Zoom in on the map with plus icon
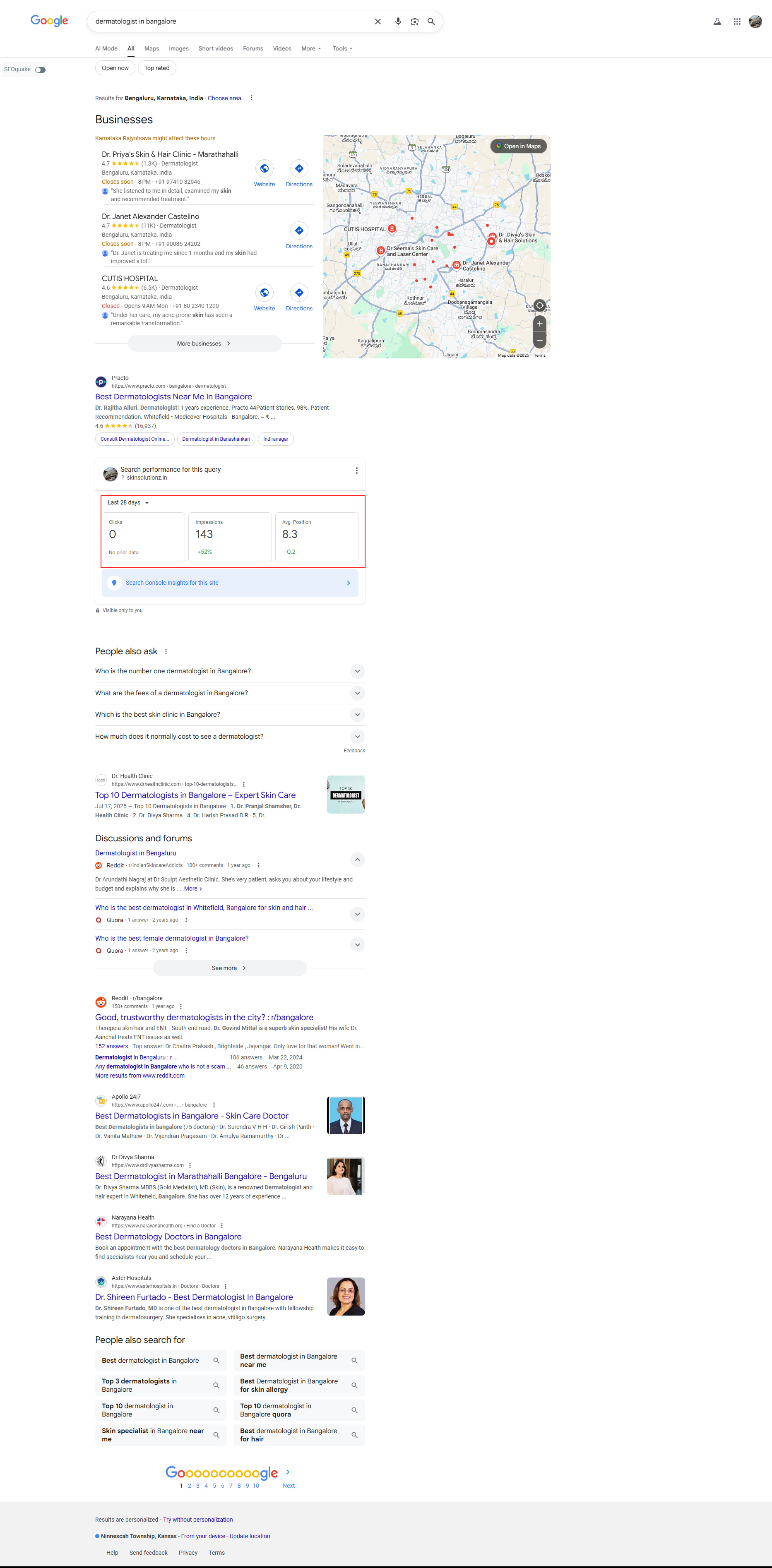The height and width of the screenshot is (1568, 772). coord(539,324)
